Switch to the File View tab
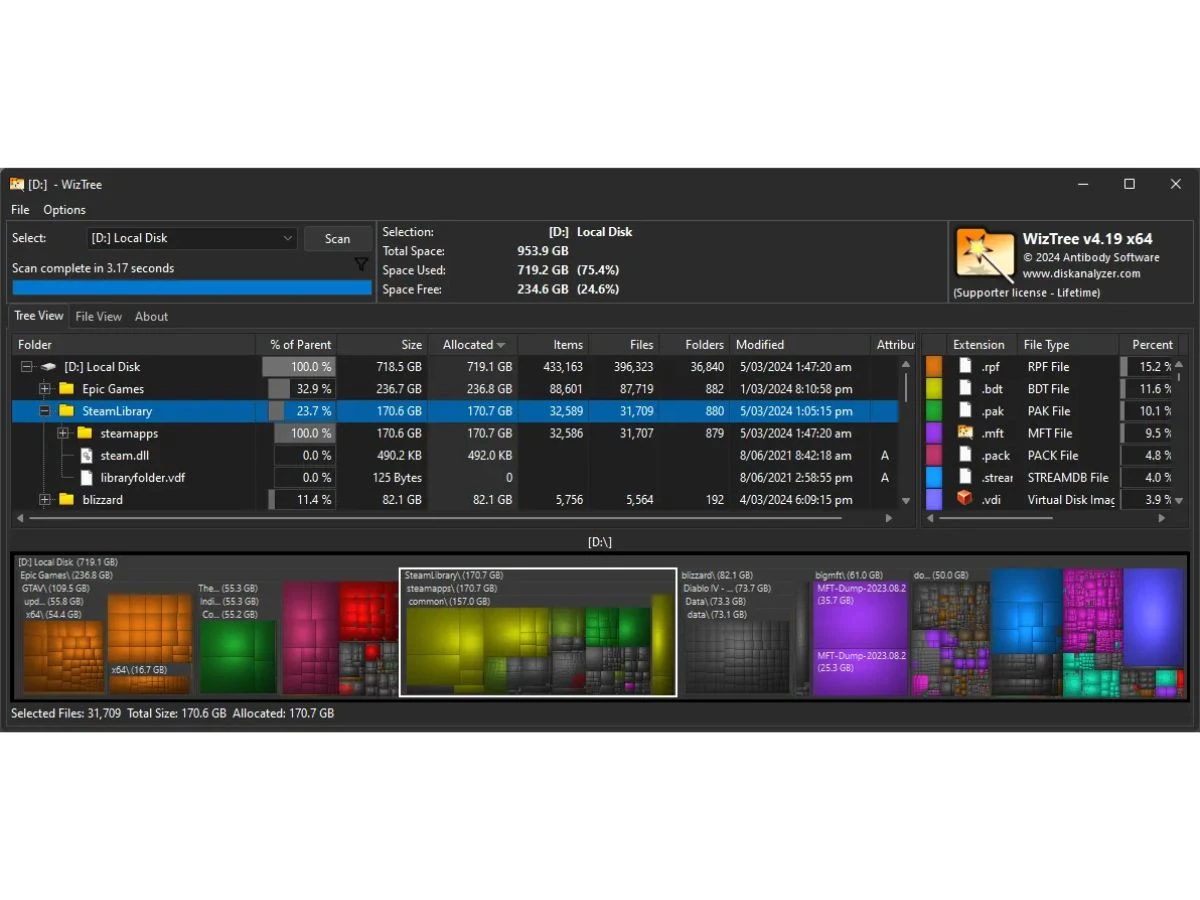This screenshot has width=1200, height=900. [x=98, y=316]
